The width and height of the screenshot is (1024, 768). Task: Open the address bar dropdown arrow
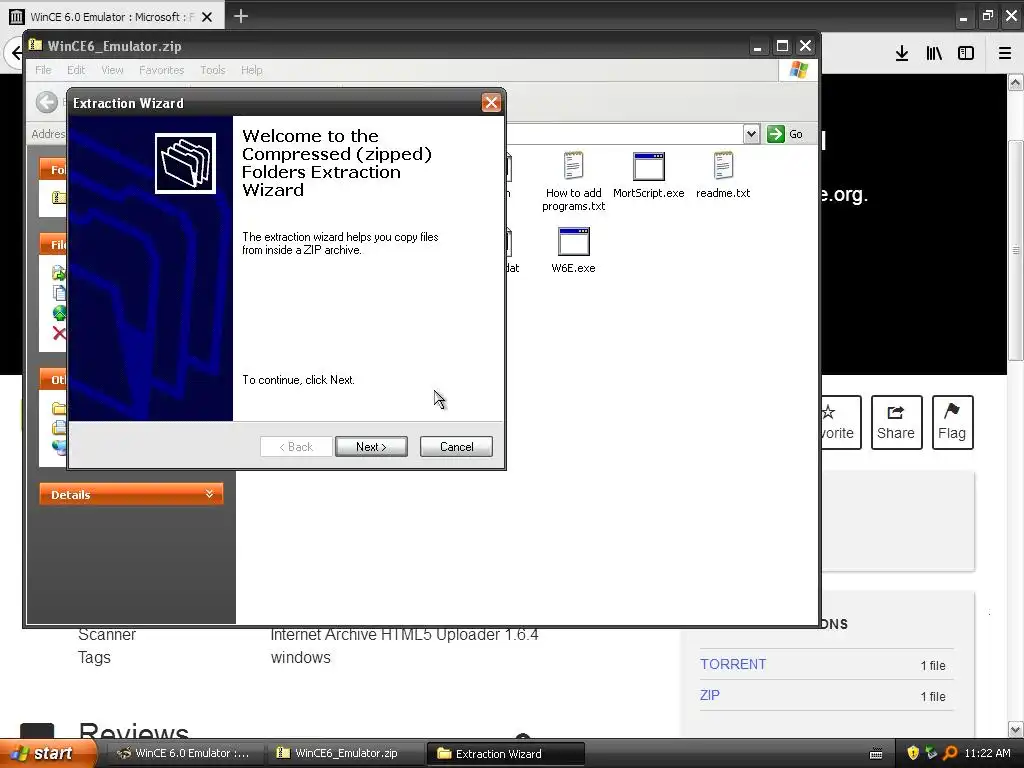click(751, 134)
